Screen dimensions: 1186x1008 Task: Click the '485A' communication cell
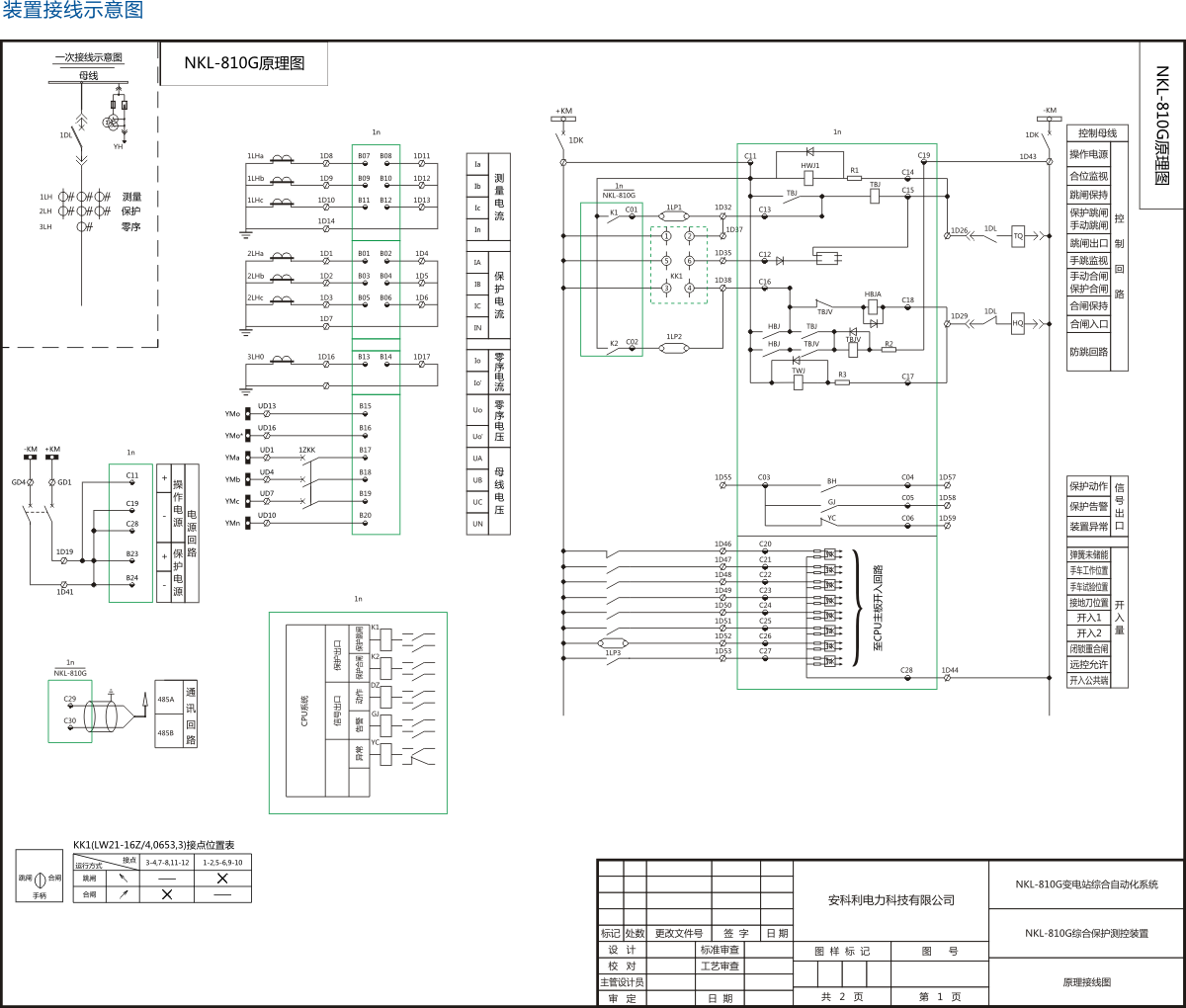click(x=166, y=700)
